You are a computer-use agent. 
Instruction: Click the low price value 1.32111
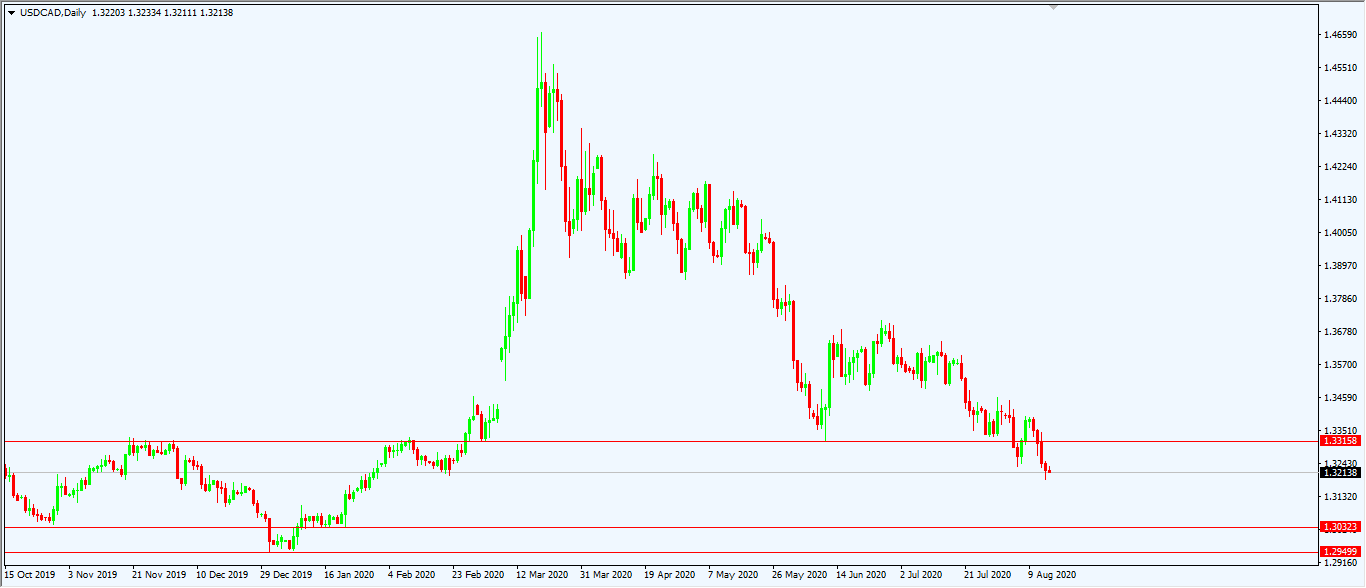(182, 13)
